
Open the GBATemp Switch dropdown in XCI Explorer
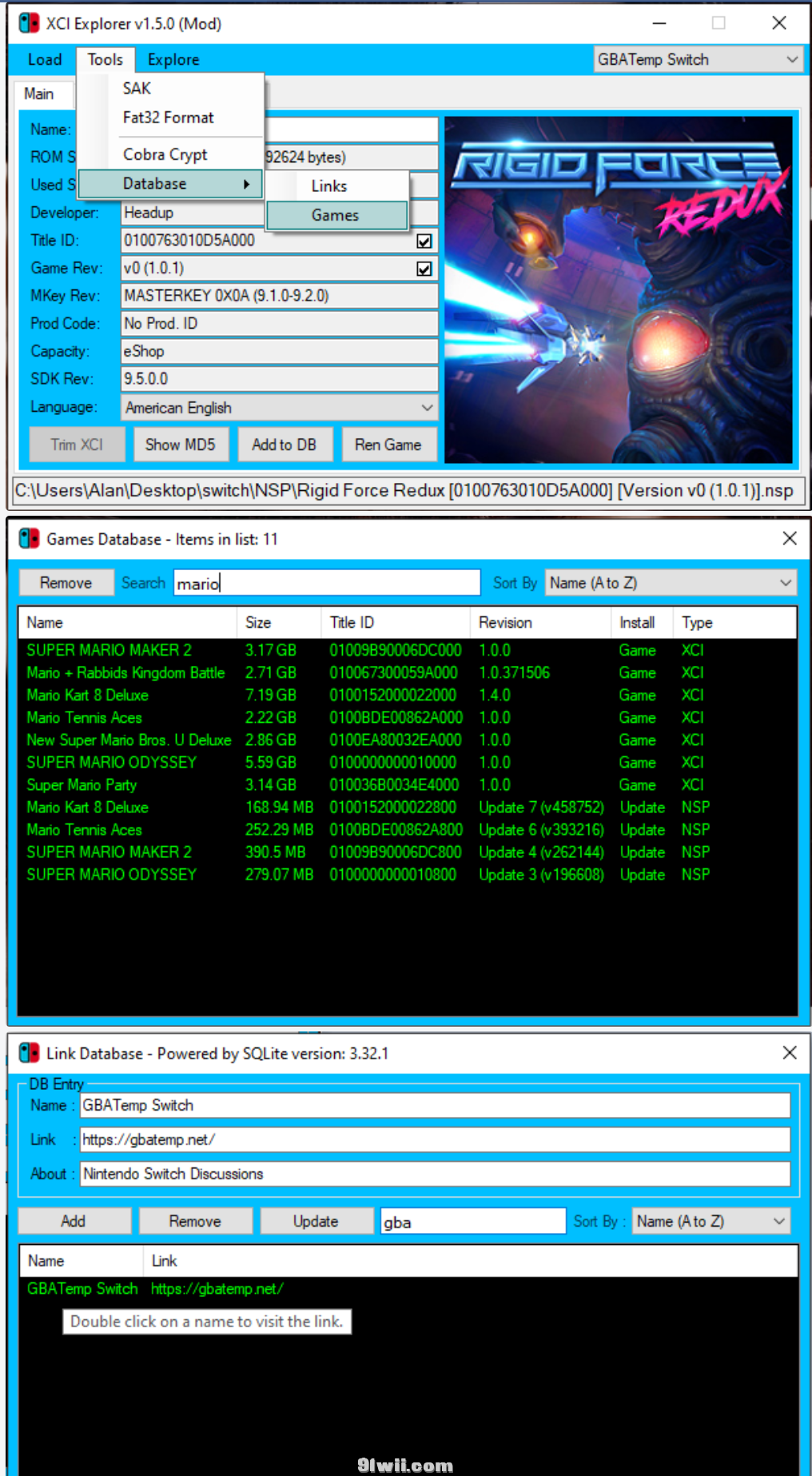point(699,59)
